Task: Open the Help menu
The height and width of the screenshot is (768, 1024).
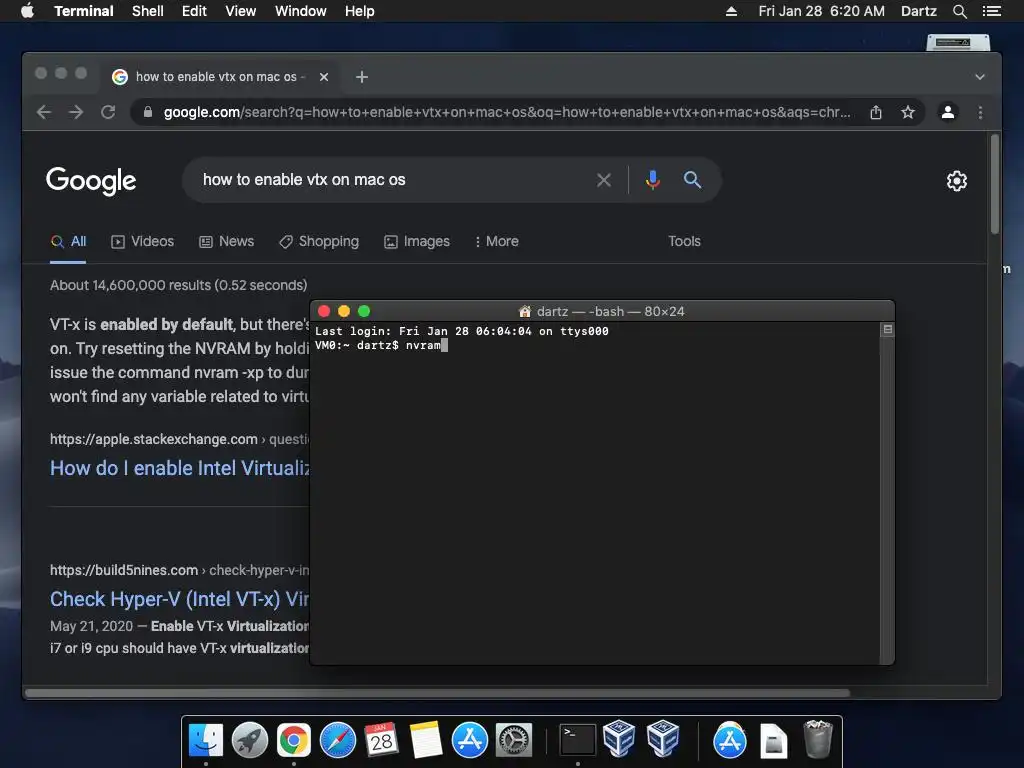Action: tap(359, 11)
